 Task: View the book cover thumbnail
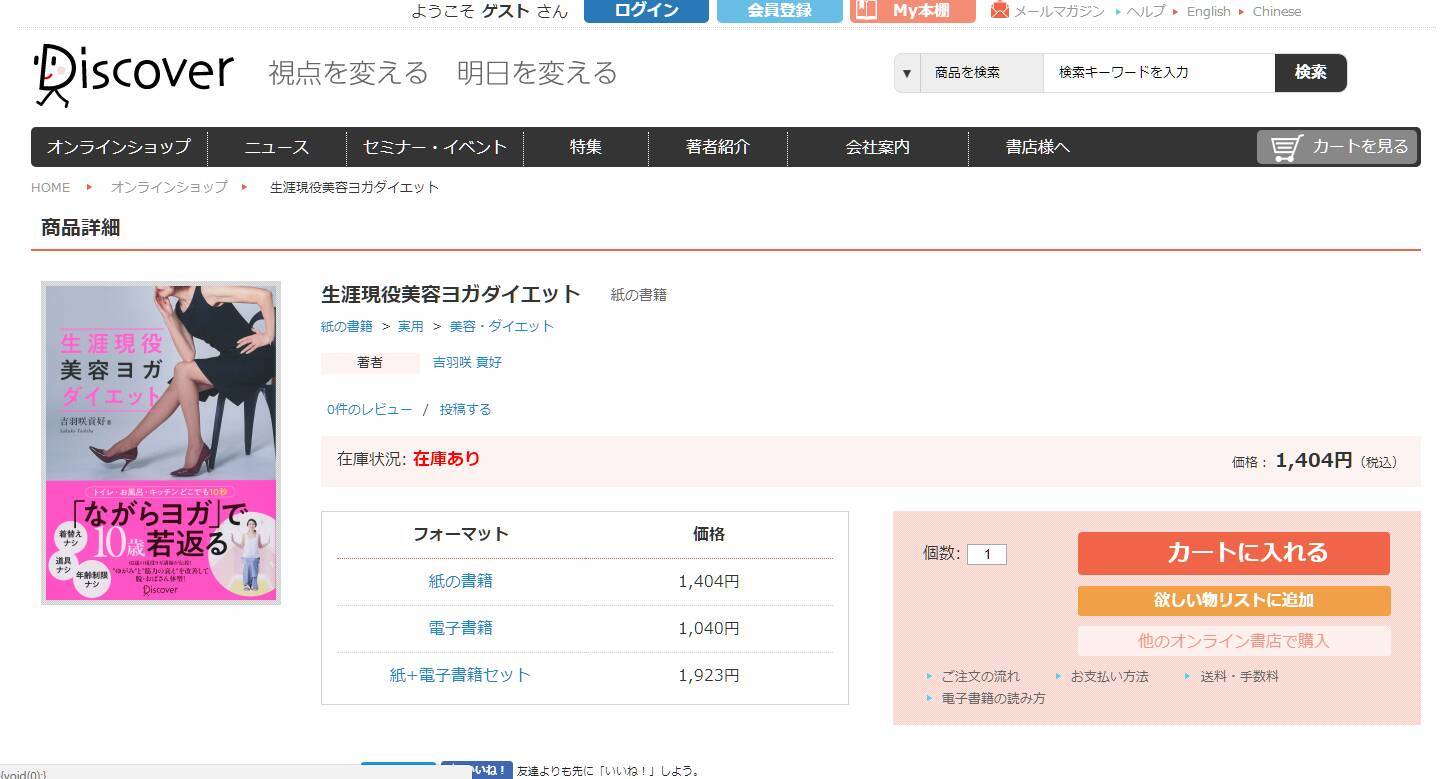click(160, 443)
